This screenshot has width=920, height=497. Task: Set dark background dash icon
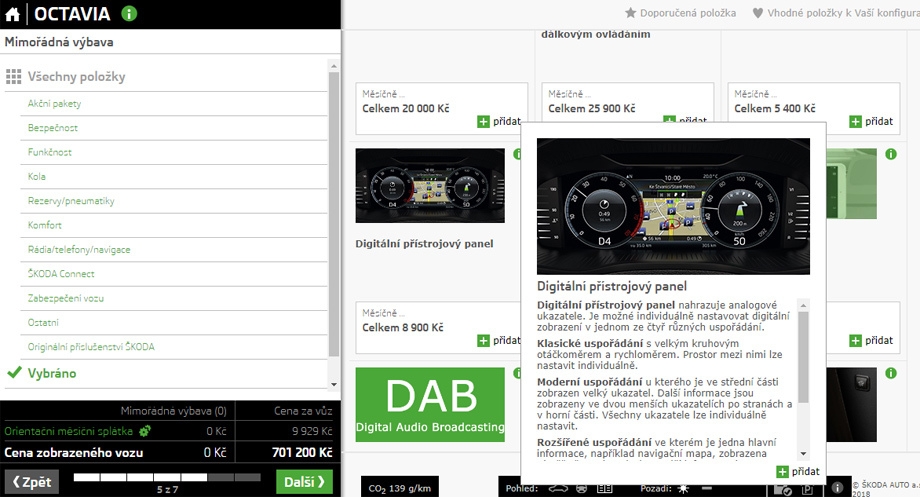pyautogui.click(x=706, y=488)
